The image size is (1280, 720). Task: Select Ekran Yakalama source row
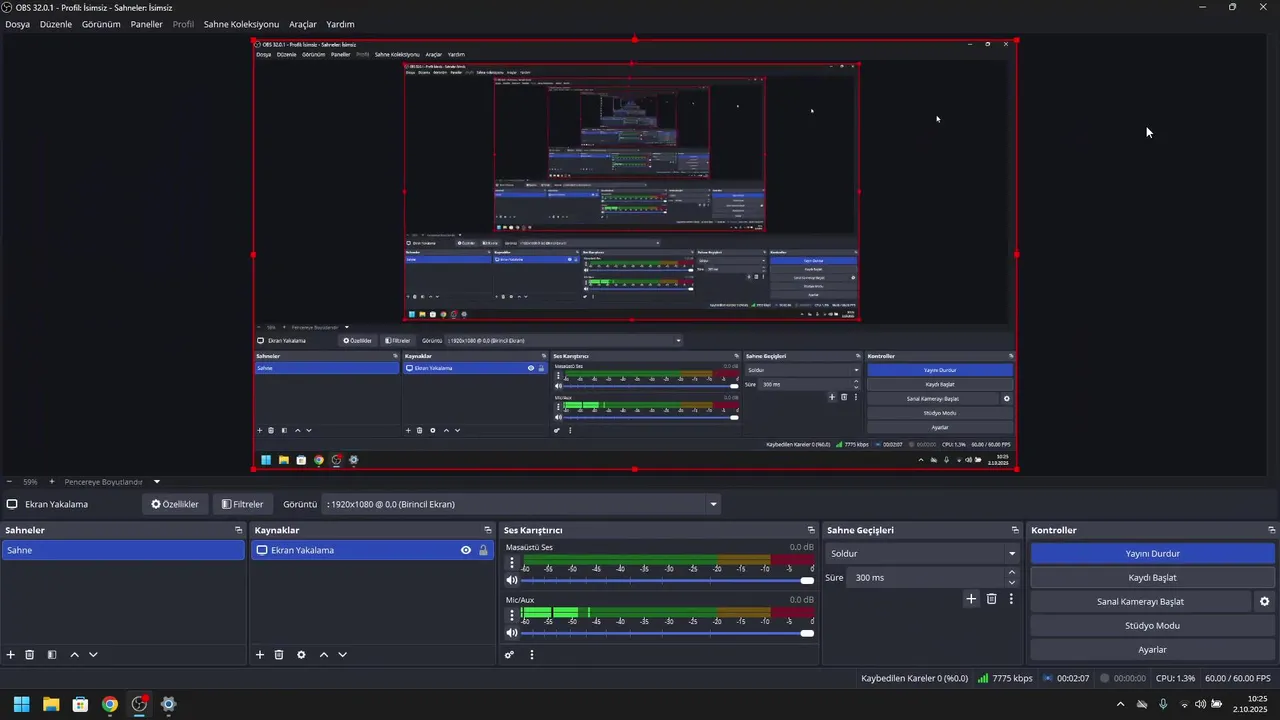[372, 550]
